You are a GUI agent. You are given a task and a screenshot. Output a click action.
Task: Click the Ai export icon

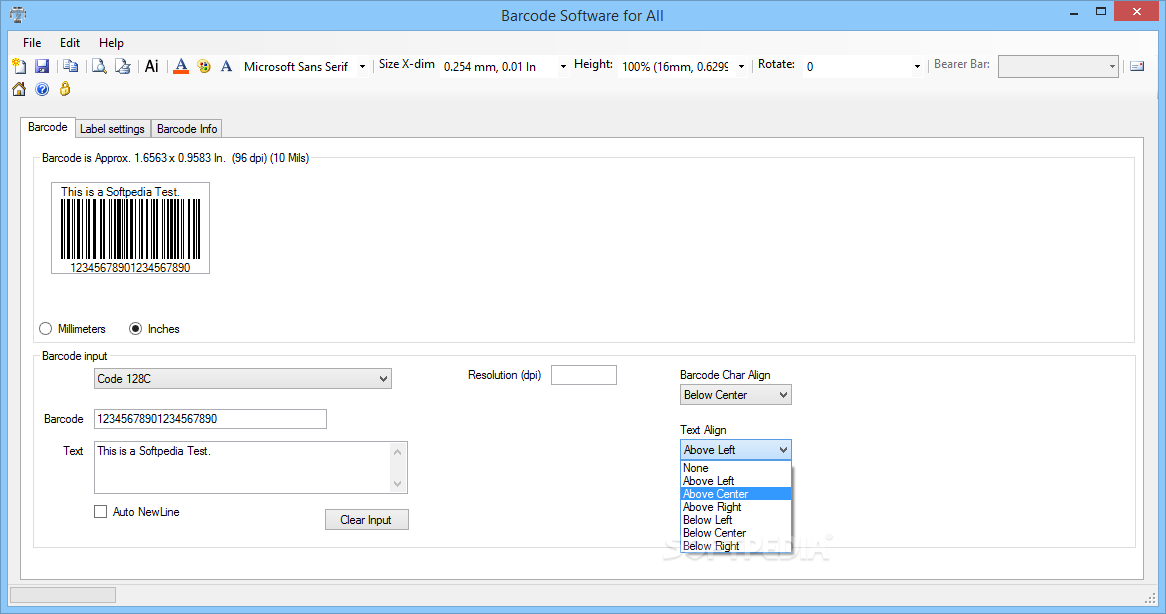click(152, 66)
